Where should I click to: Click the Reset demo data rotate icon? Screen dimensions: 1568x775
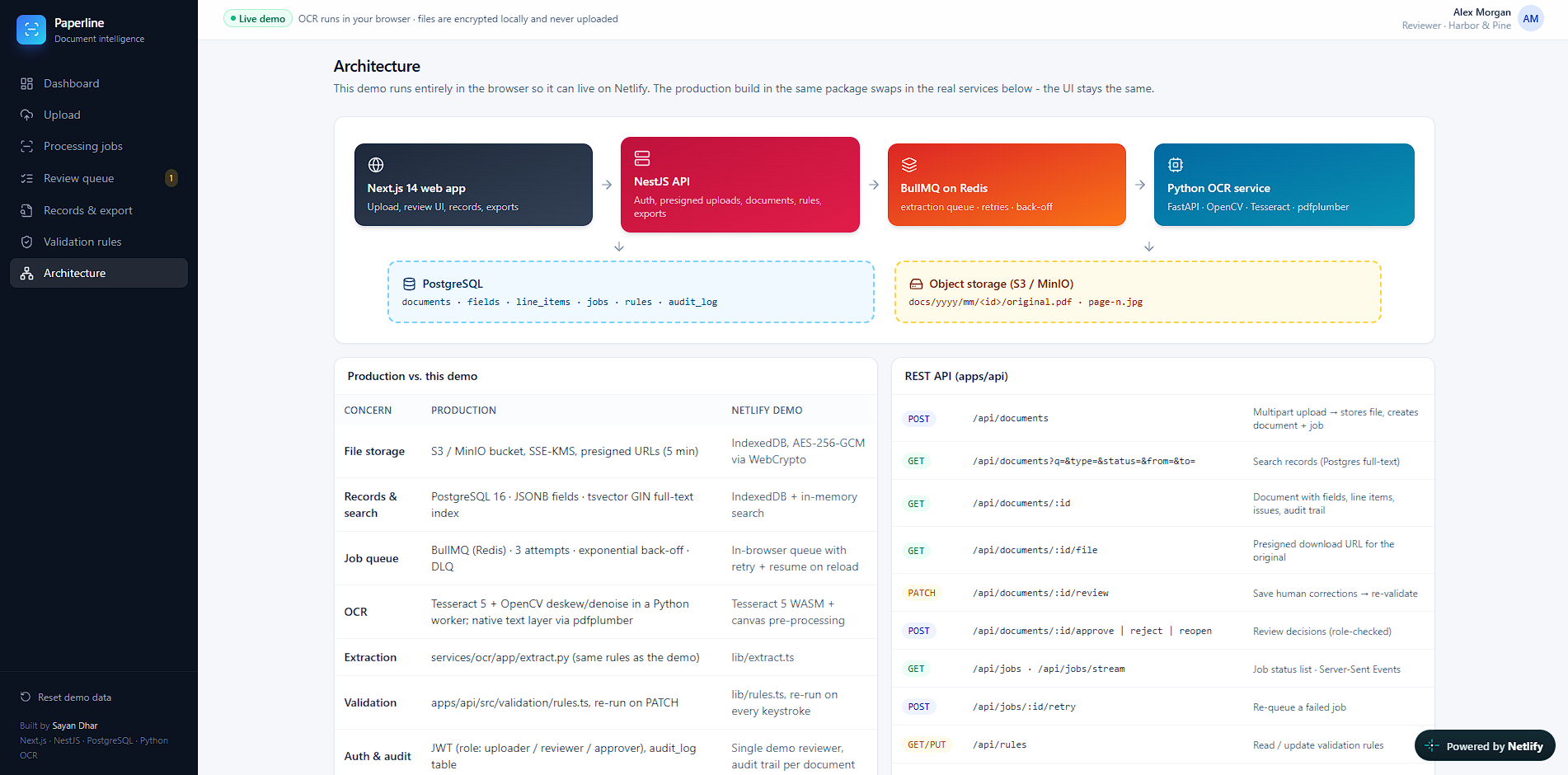tap(26, 697)
